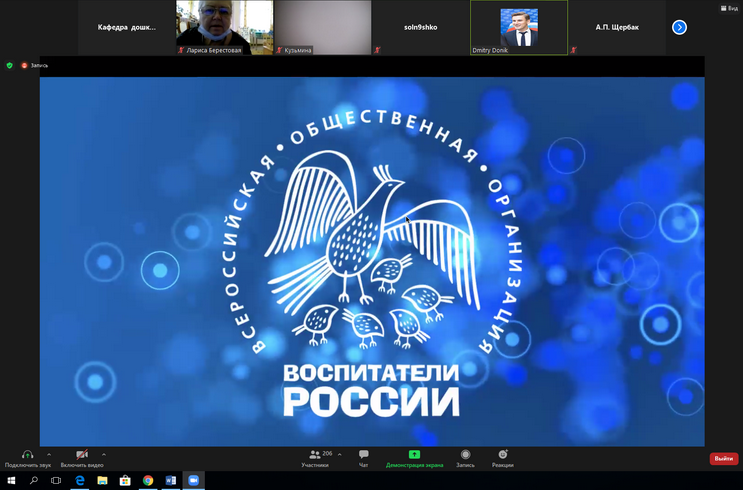Click green encryption shield icon
The image size is (743, 490).
9,65
